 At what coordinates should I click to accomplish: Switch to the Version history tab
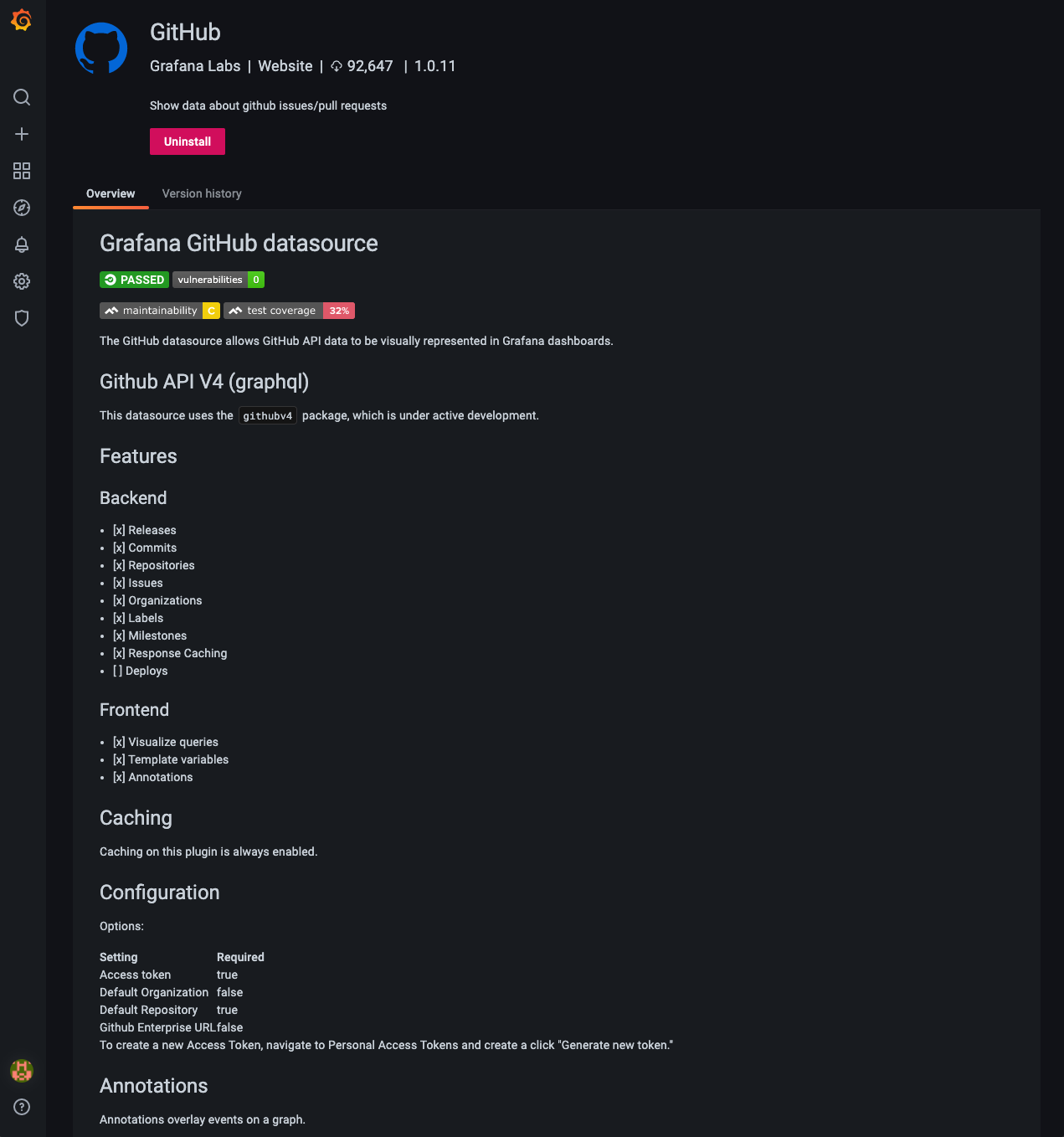click(x=201, y=193)
